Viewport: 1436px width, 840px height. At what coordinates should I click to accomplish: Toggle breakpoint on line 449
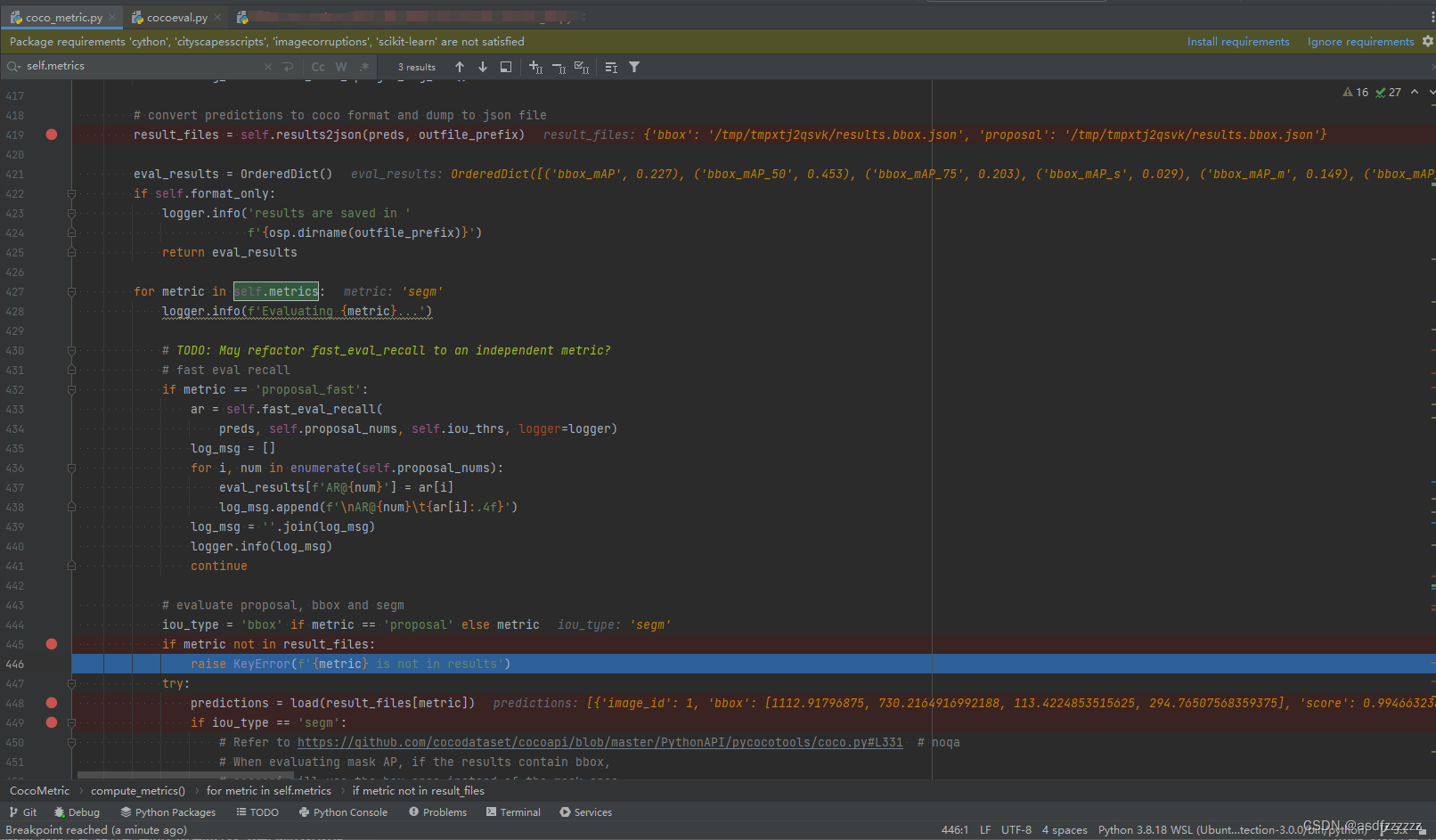52,722
